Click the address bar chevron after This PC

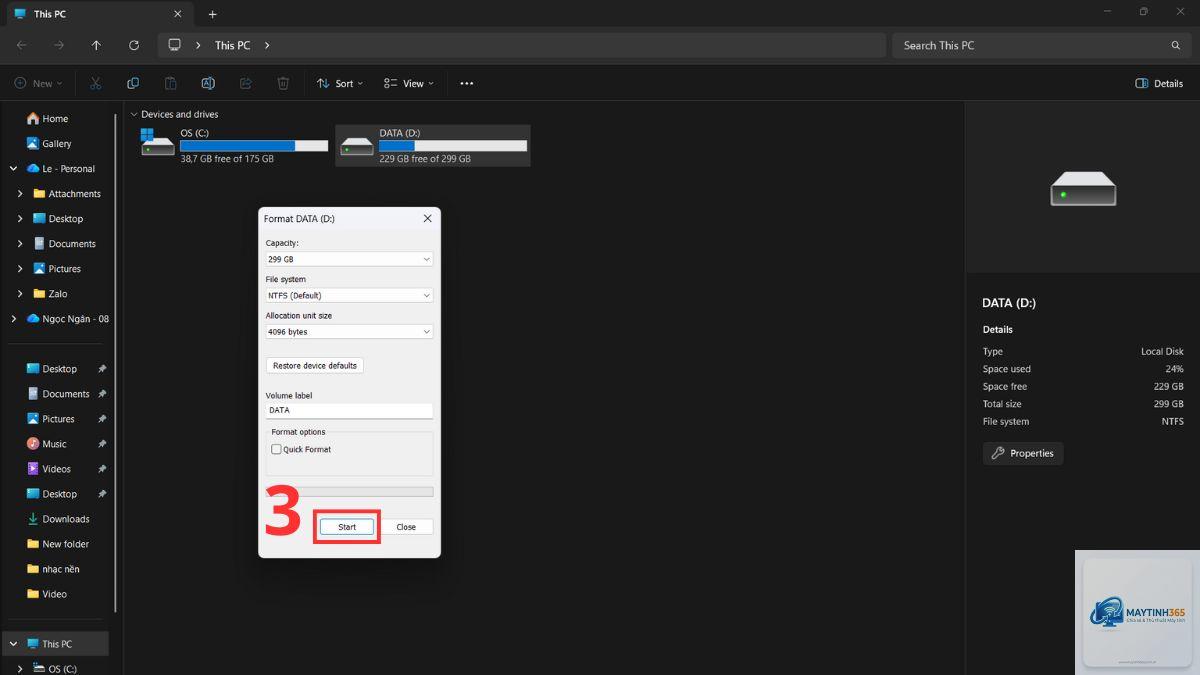pyautogui.click(x=267, y=45)
